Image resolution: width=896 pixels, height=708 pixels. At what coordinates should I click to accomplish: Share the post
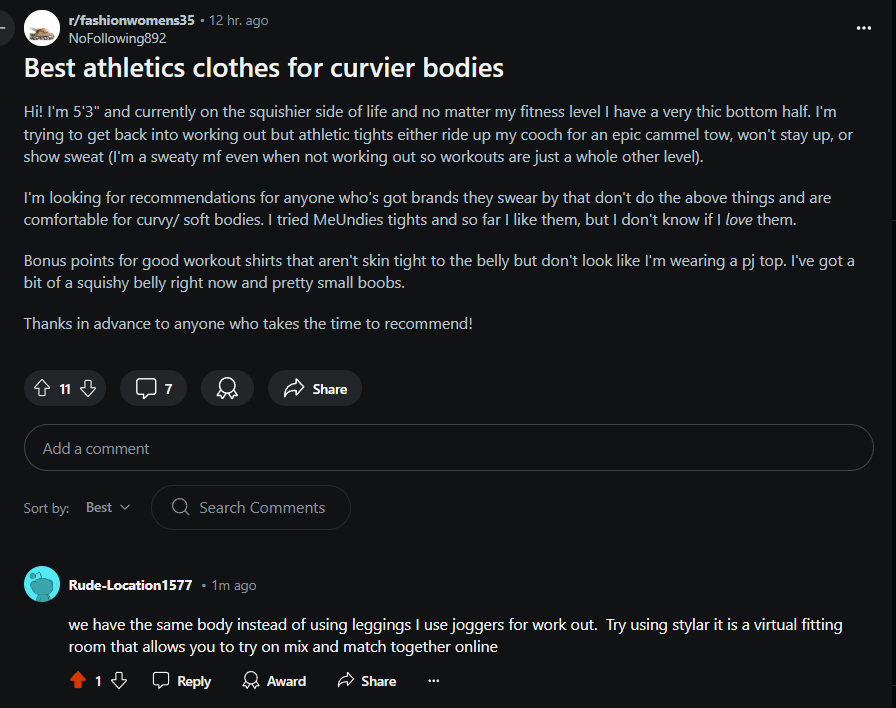(x=315, y=389)
